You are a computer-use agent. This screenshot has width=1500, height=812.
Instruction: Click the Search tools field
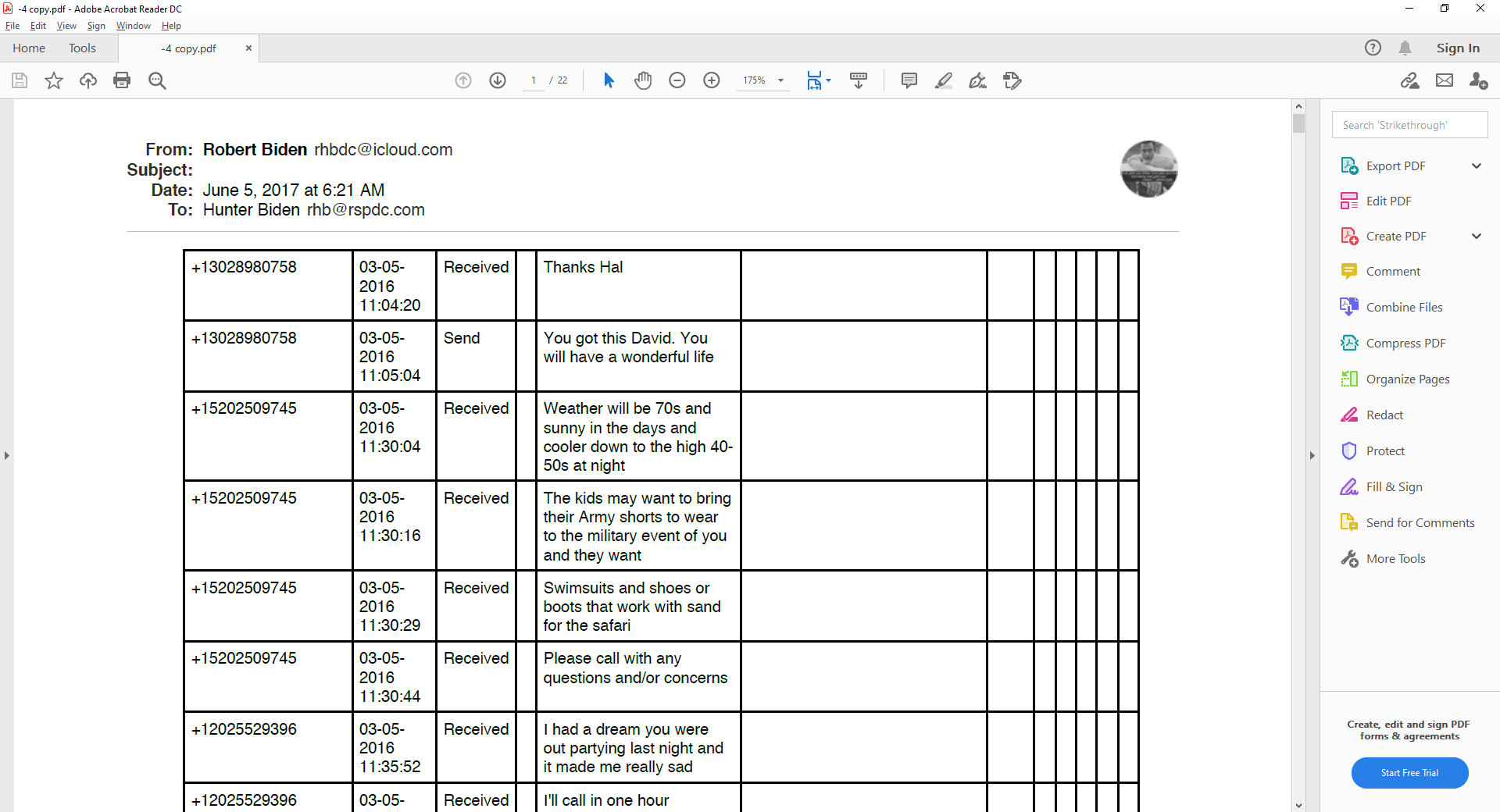[x=1409, y=125]
